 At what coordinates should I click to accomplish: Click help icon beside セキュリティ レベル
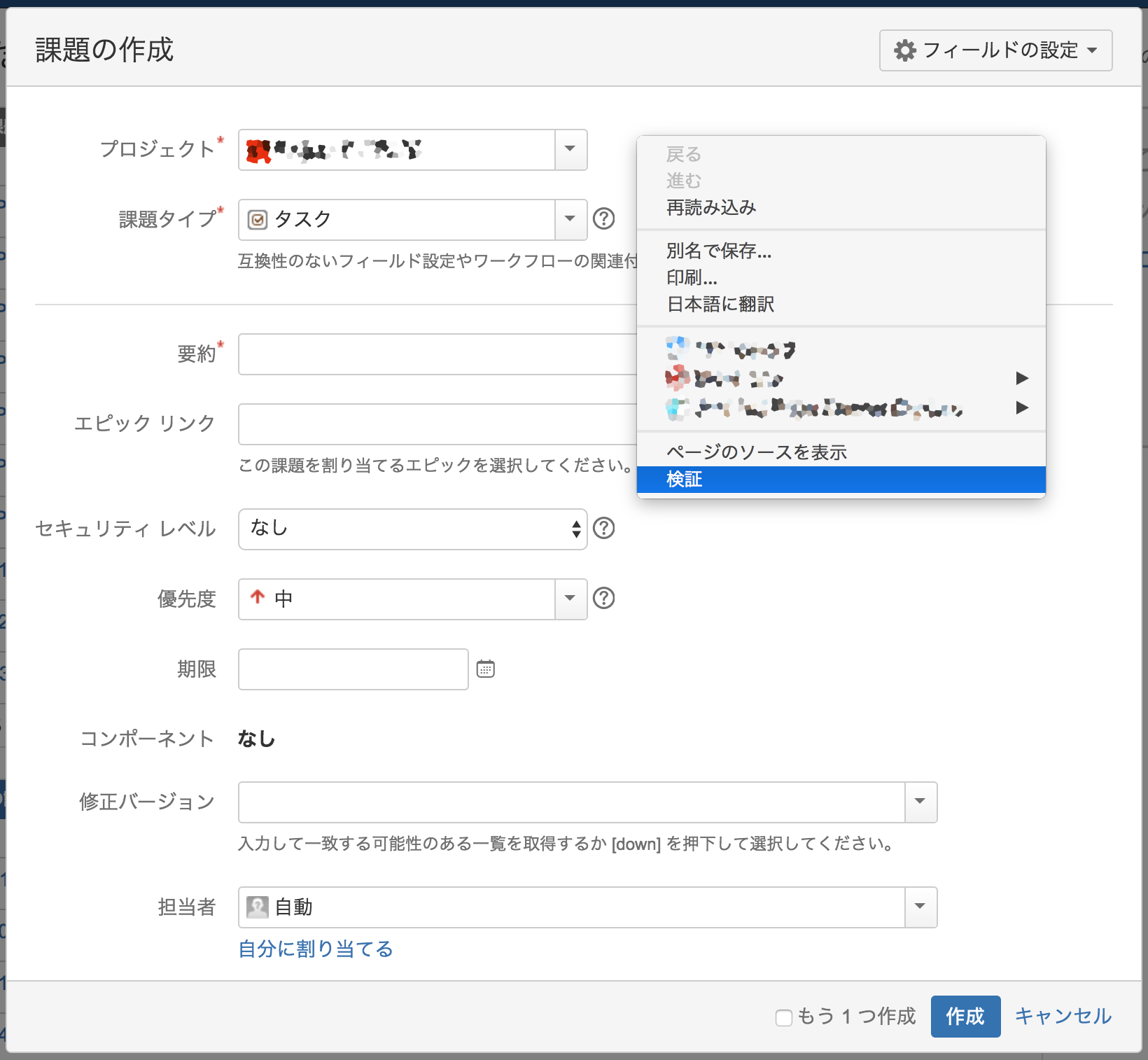pyautogui.click(x=603, y=529)
